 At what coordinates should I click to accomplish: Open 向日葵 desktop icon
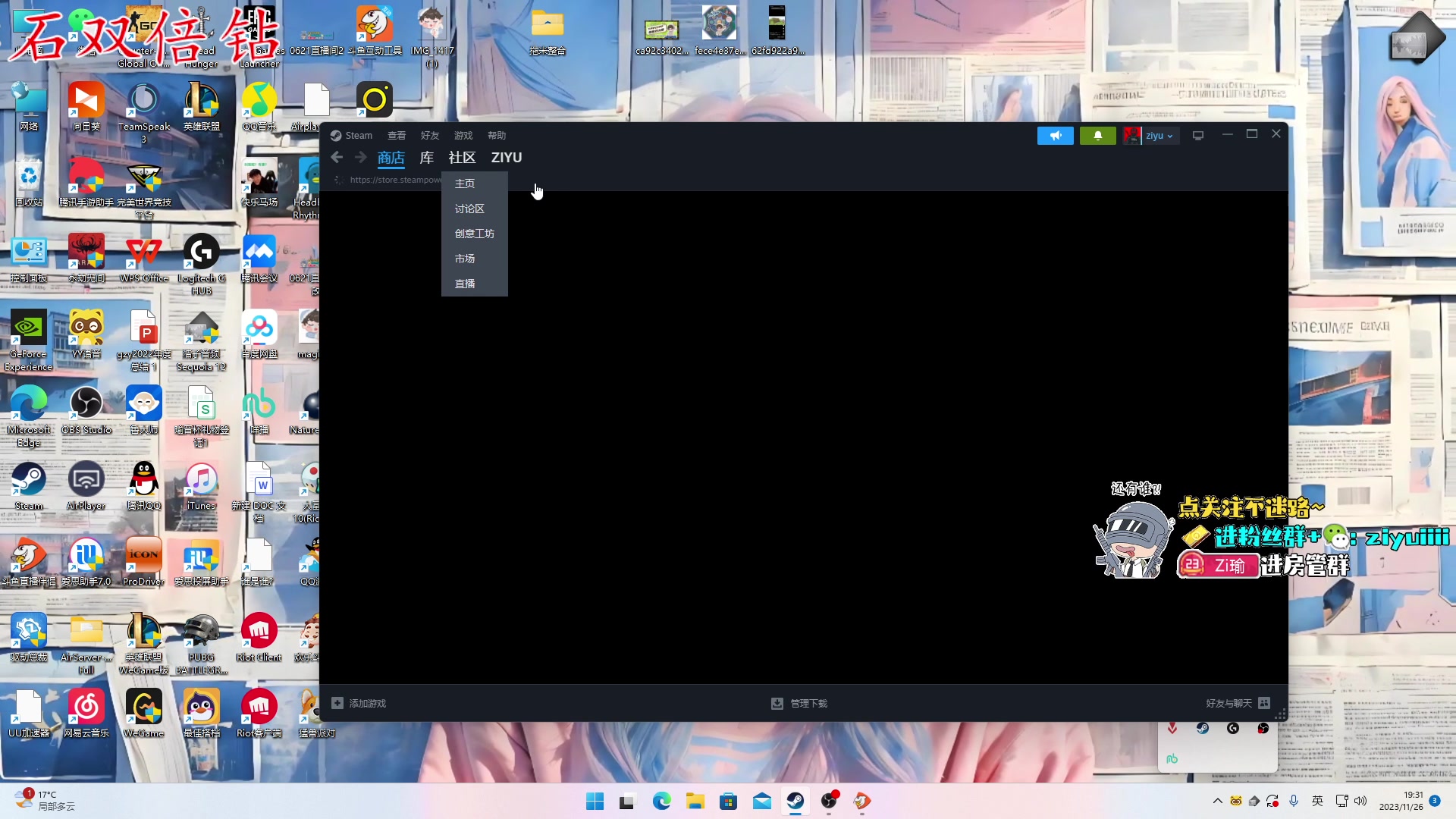pos(86,107)
